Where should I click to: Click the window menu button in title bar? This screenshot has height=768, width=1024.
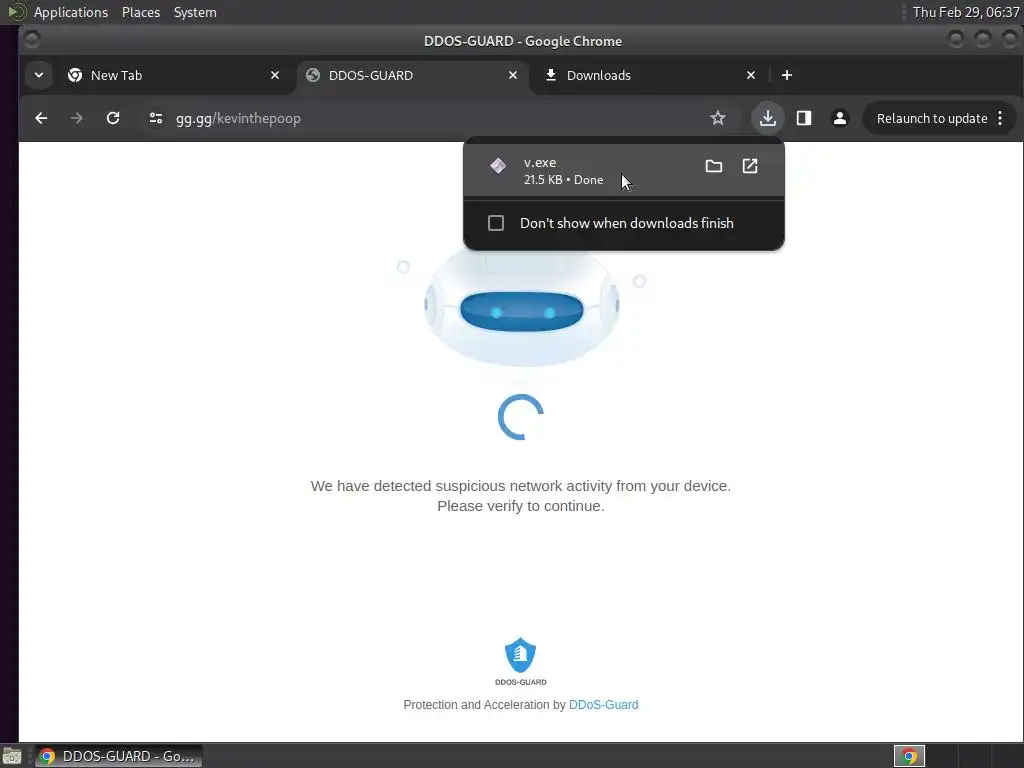click(31, 40)
